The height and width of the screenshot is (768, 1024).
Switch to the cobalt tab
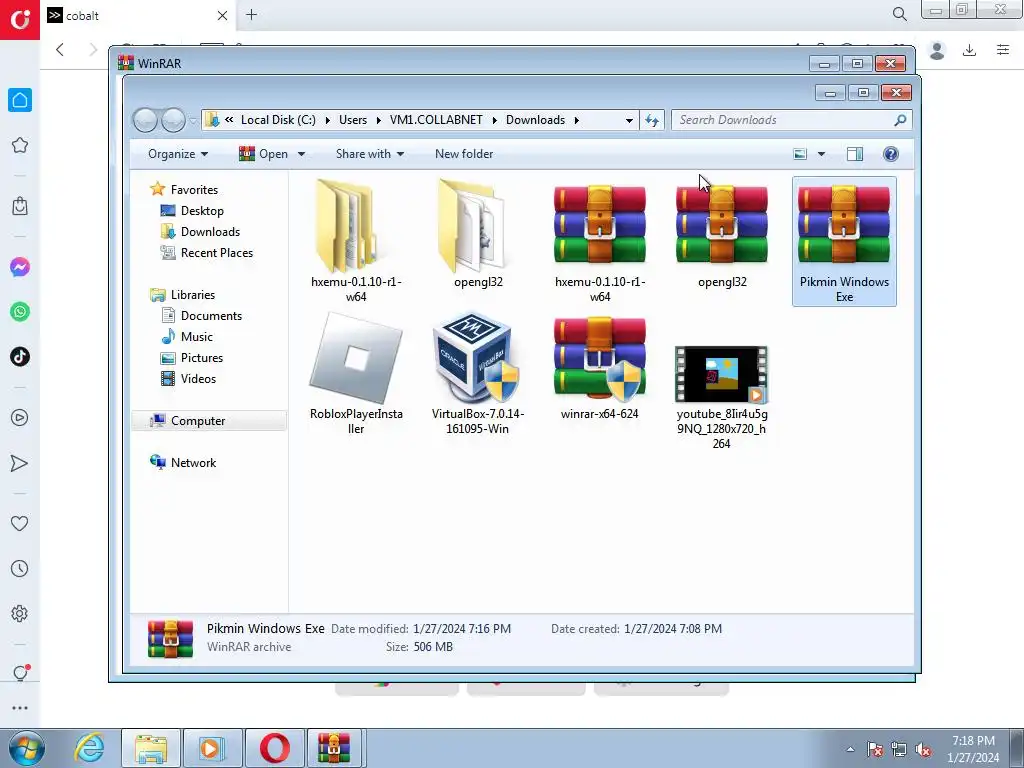[138, 15]
